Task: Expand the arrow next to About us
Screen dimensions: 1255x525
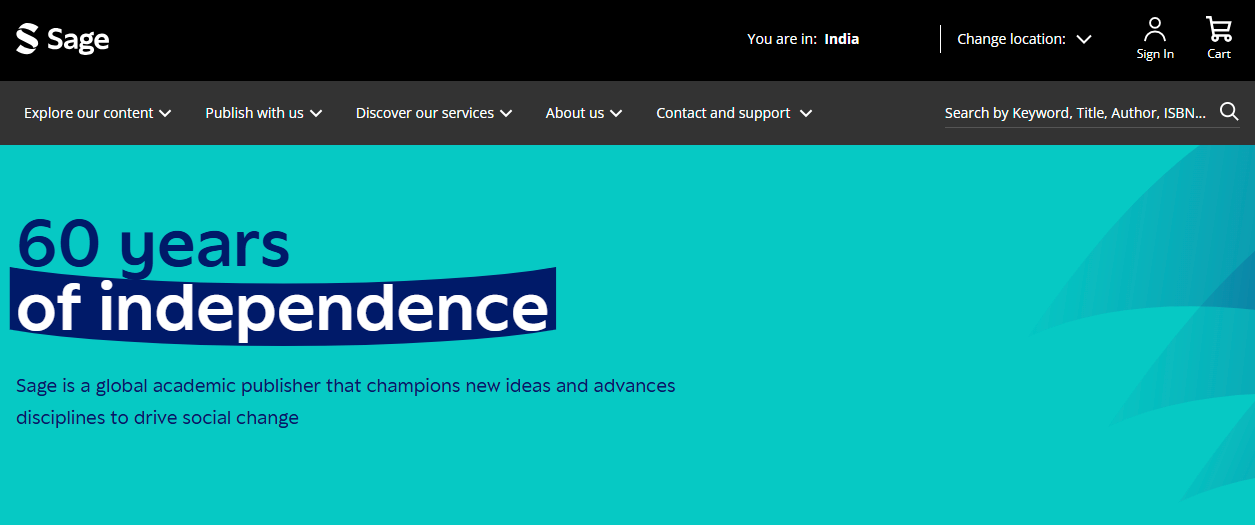Action: click(x=616, y=113)
